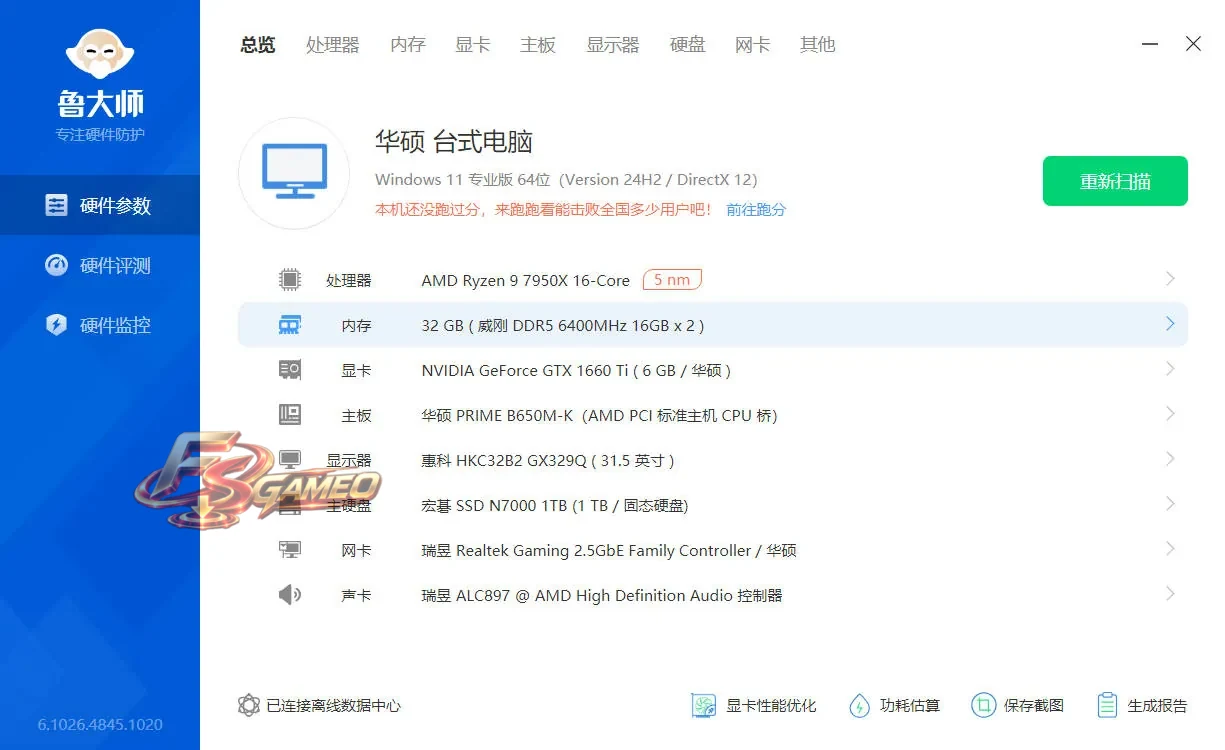Expand the 内存 row chevron

pos(1170,324)
